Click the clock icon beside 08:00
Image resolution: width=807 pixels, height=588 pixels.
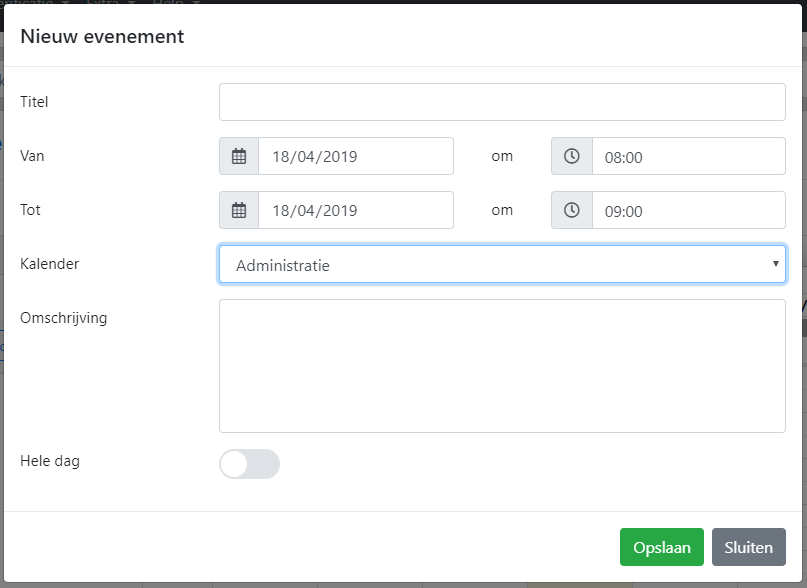pyautogui.click(x=572, y=156)
